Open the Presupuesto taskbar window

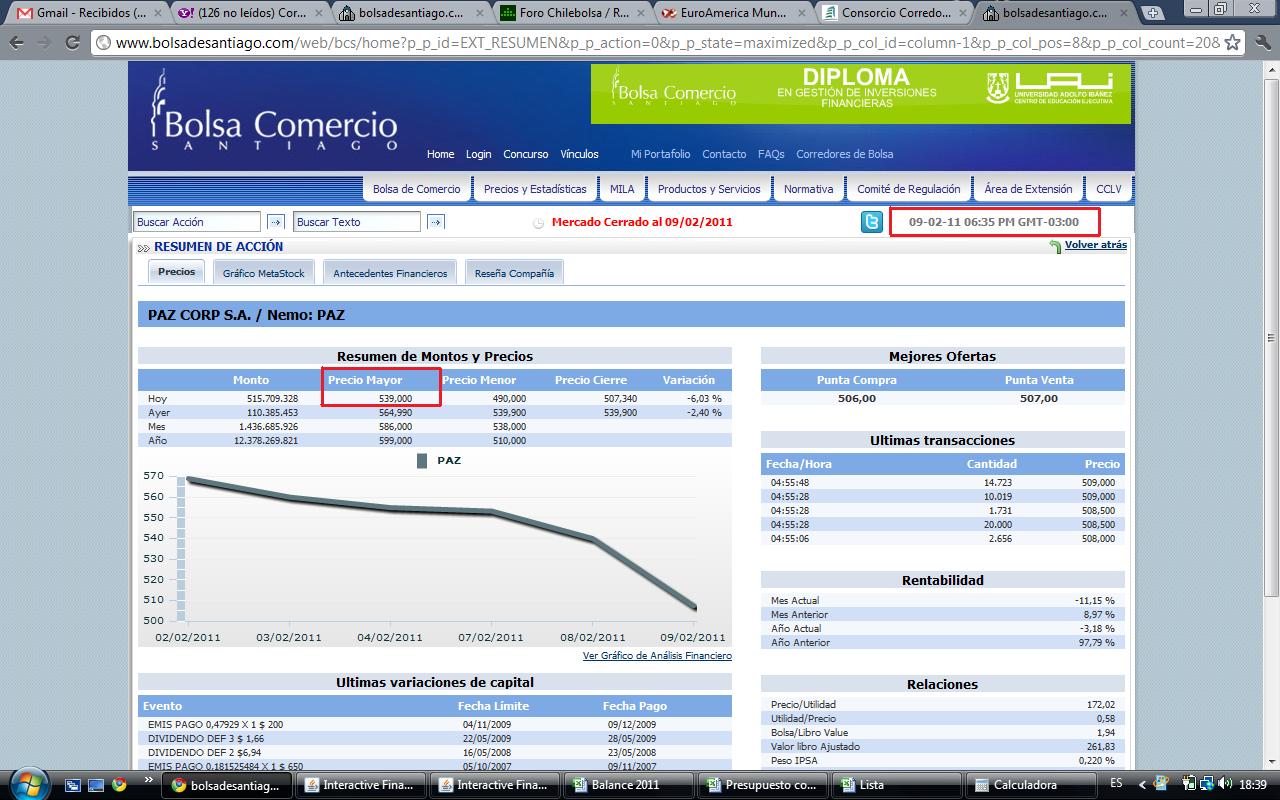pos(762,785)
